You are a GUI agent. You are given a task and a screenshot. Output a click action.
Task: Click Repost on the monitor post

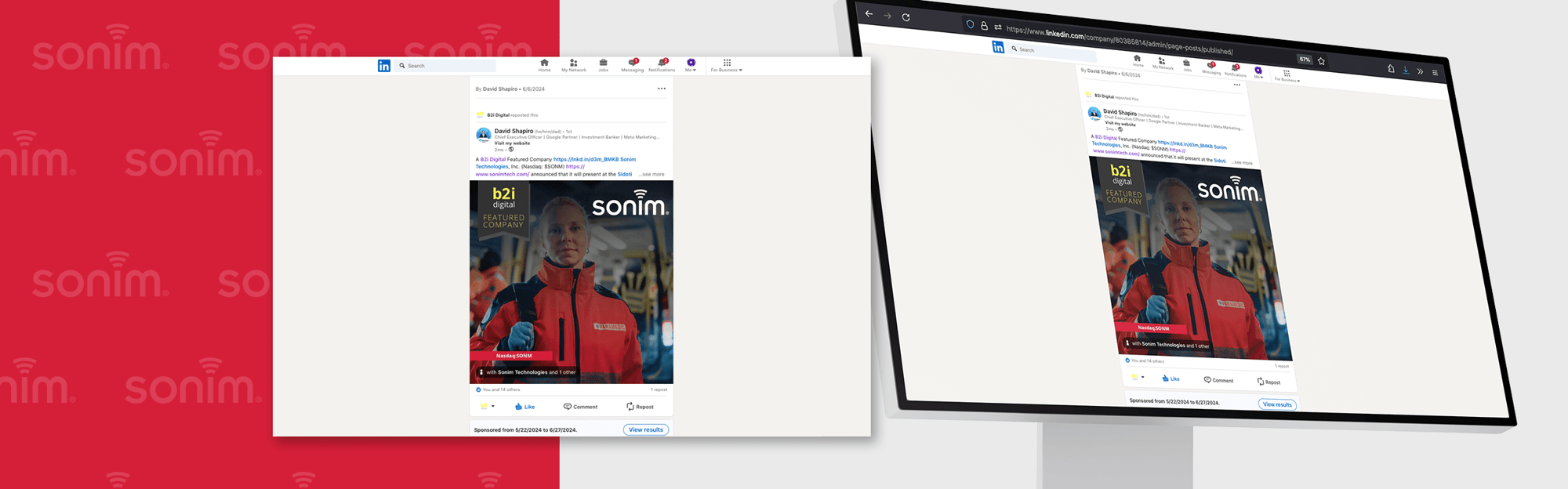pos(1269,382)
